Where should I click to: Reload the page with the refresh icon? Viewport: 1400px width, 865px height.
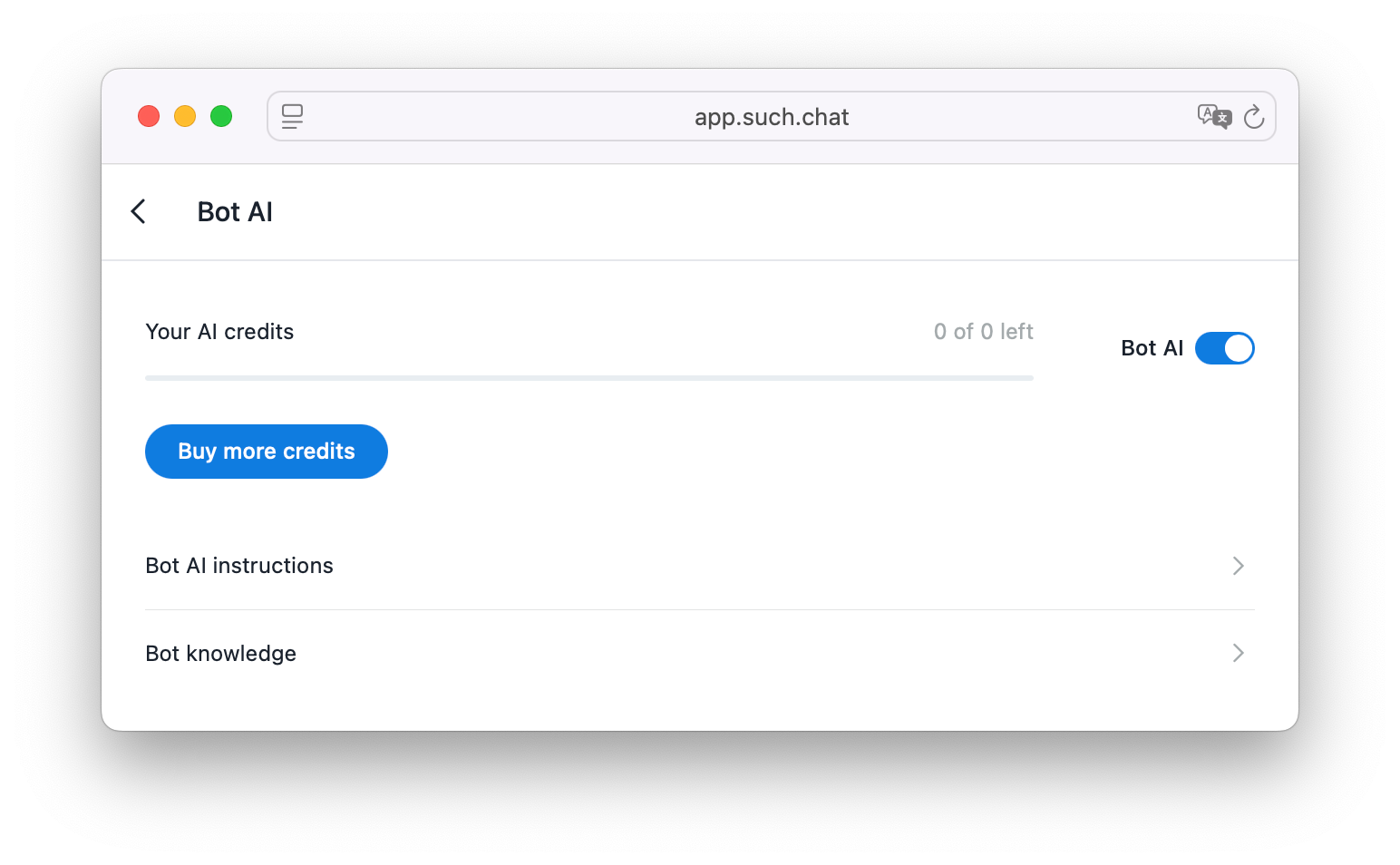(x=1254, y=117)
